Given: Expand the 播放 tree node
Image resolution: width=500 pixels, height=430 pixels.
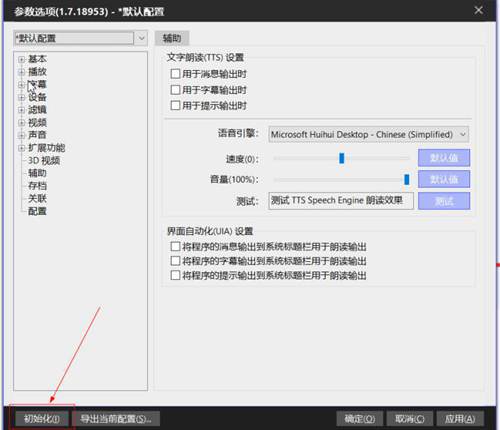Looking at the screenshot, I should [x=22, y=72].
